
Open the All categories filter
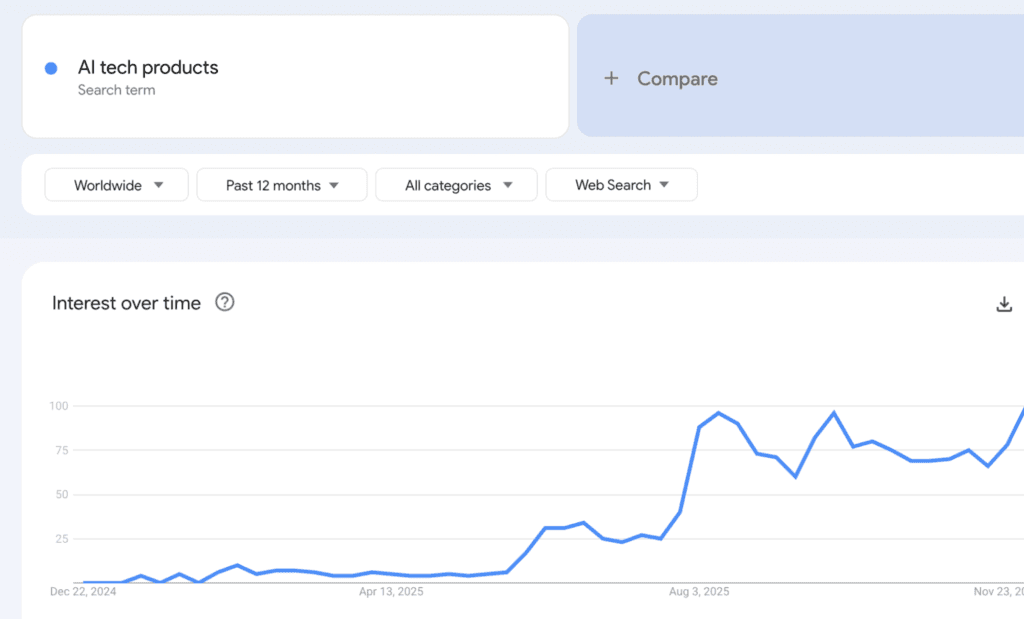point(456,185)
